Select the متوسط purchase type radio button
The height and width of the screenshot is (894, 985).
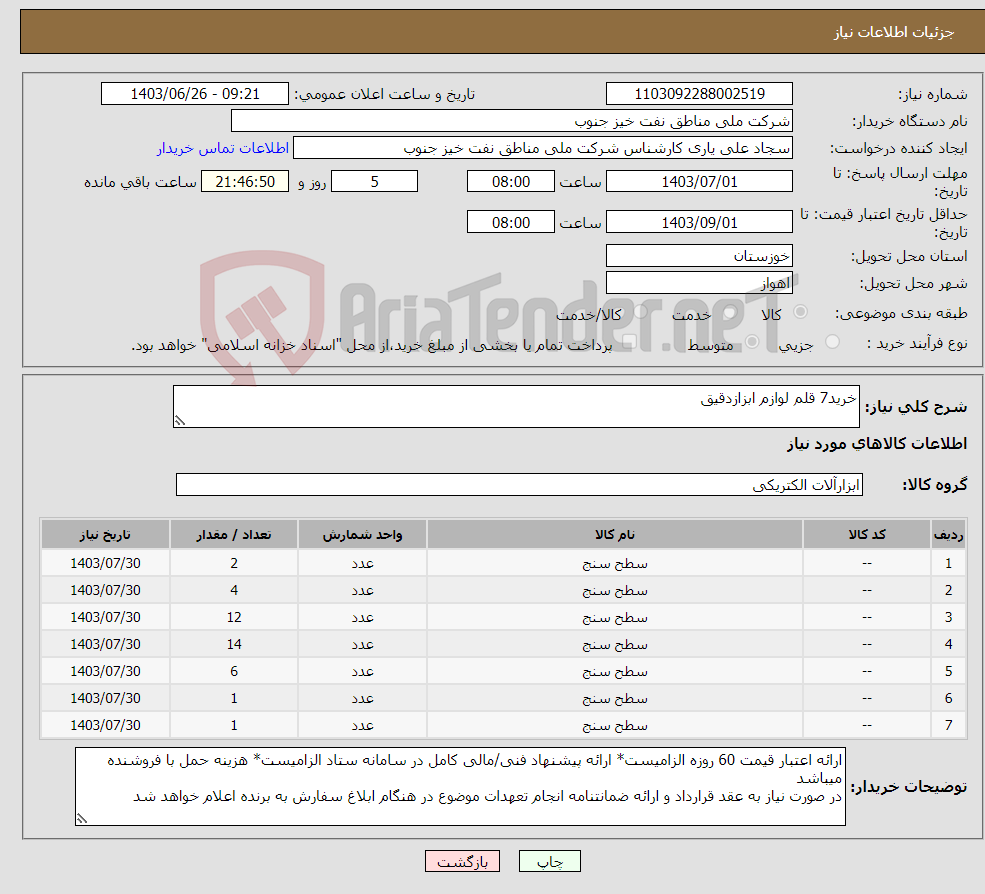tap(752, 342)
